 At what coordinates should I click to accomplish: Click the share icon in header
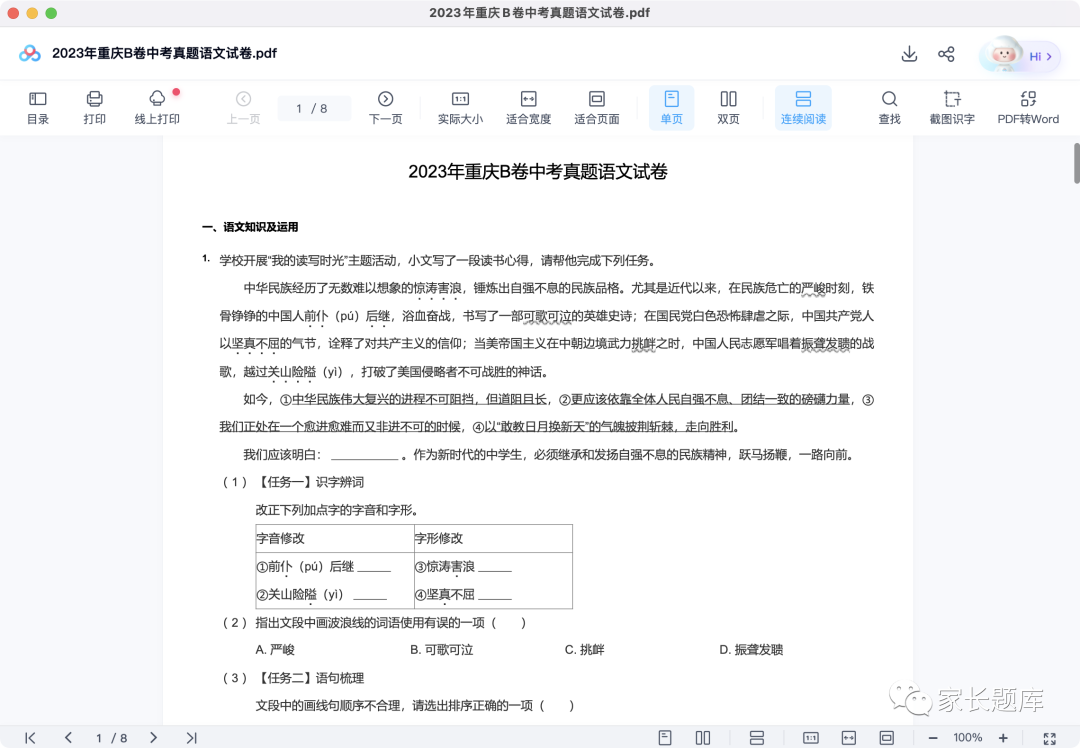point(946,54)
